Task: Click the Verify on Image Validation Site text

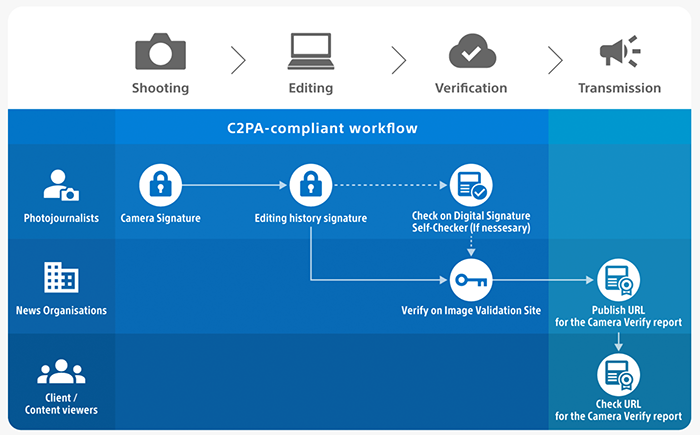Action: [470, 310]
